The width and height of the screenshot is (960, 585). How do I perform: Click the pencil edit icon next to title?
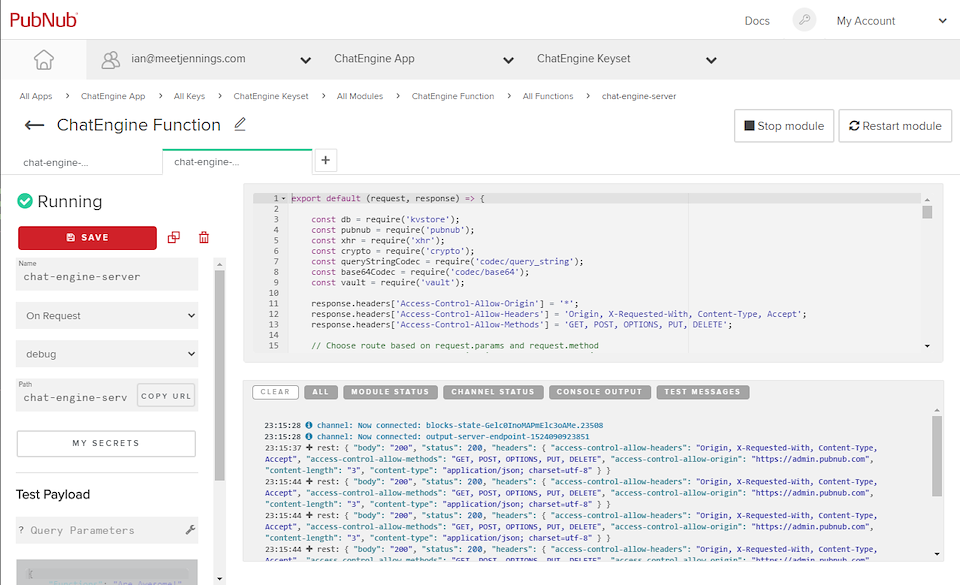click(239, 125)
